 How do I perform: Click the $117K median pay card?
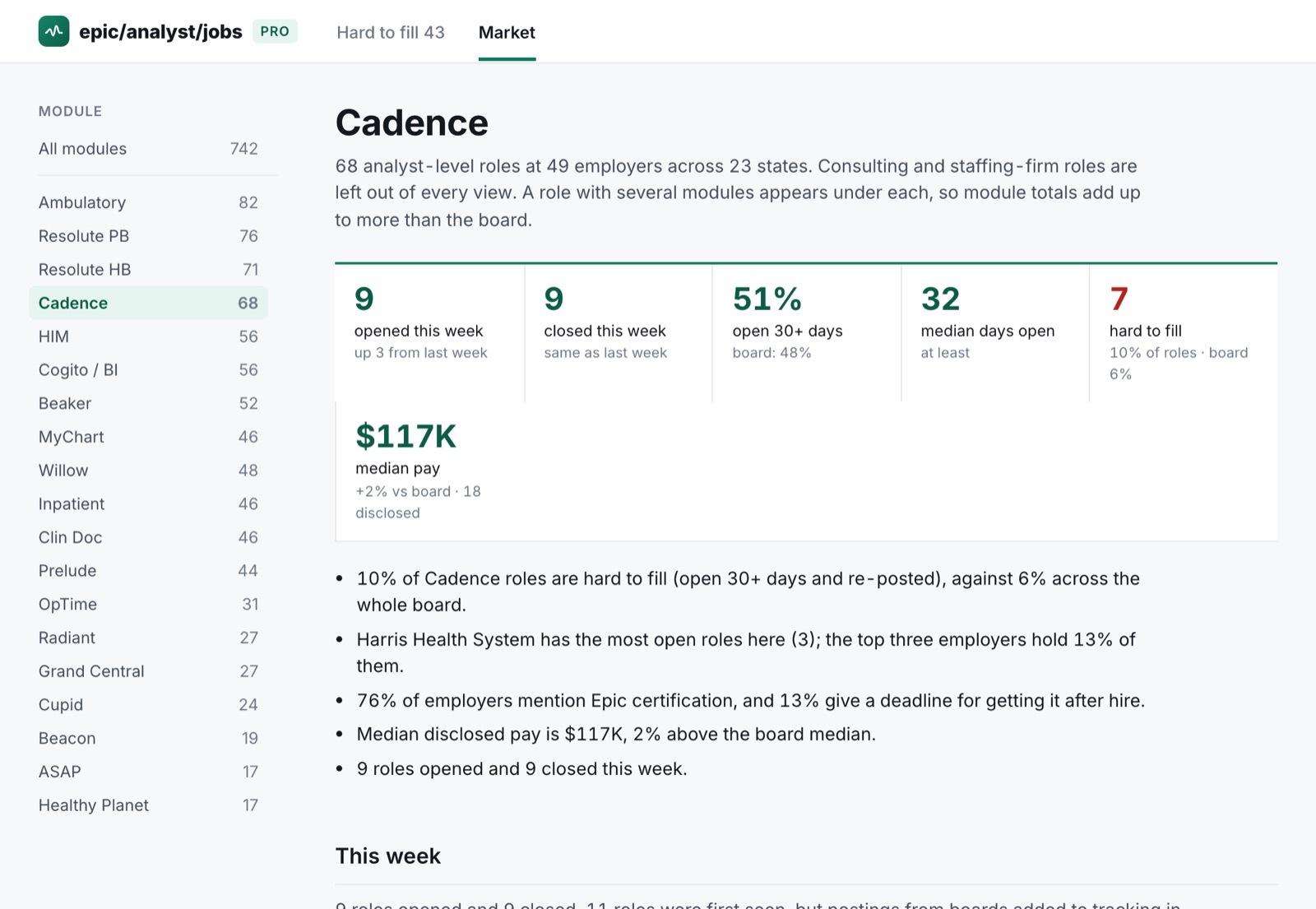tap(429, 471)
